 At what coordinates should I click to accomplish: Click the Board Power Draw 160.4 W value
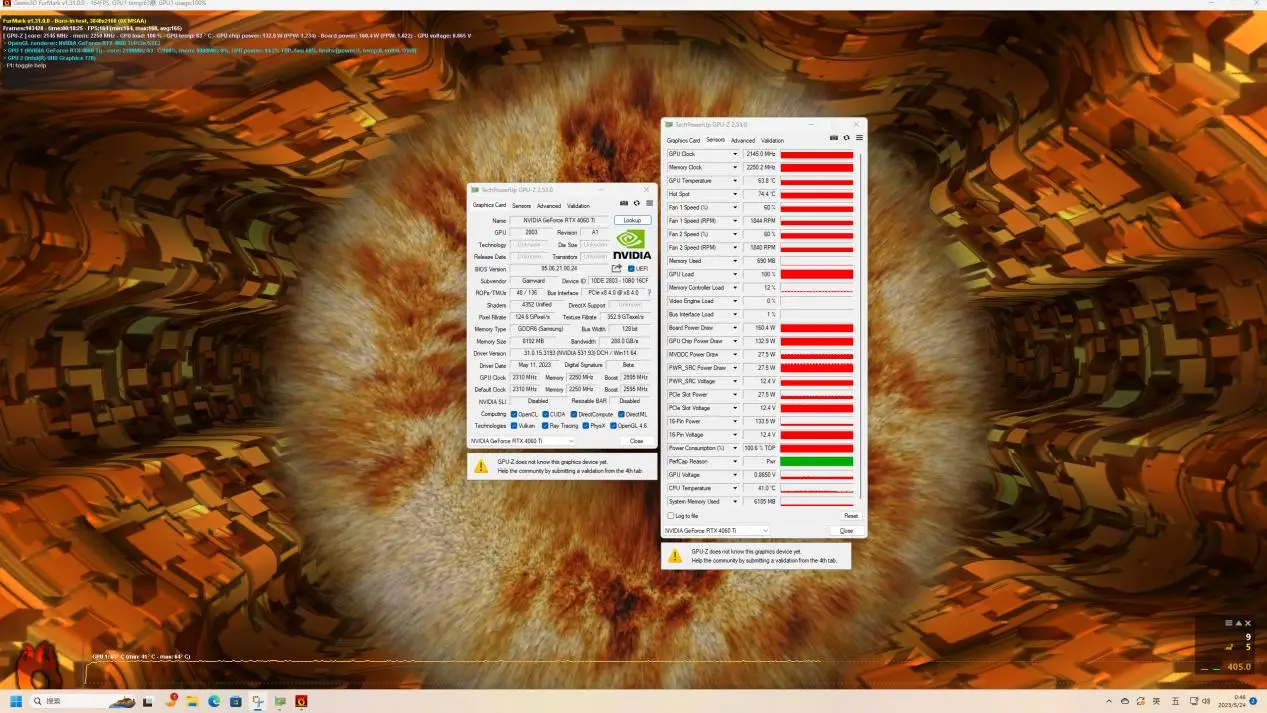[760, 328]
